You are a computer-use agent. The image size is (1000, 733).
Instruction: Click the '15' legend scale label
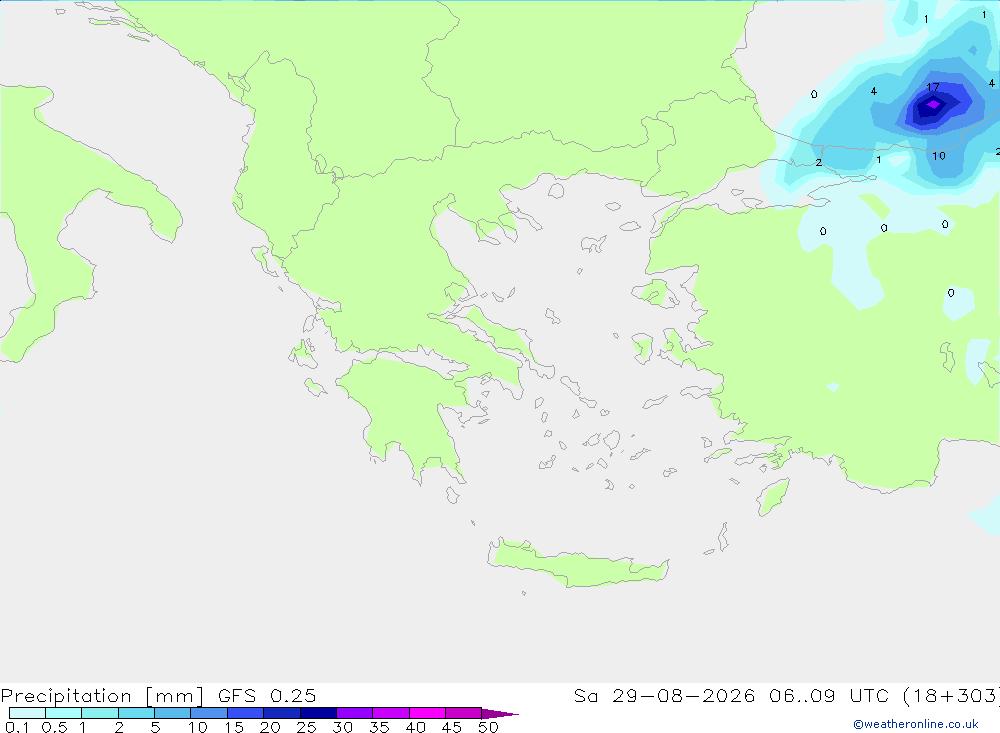[x=233, y=727]
